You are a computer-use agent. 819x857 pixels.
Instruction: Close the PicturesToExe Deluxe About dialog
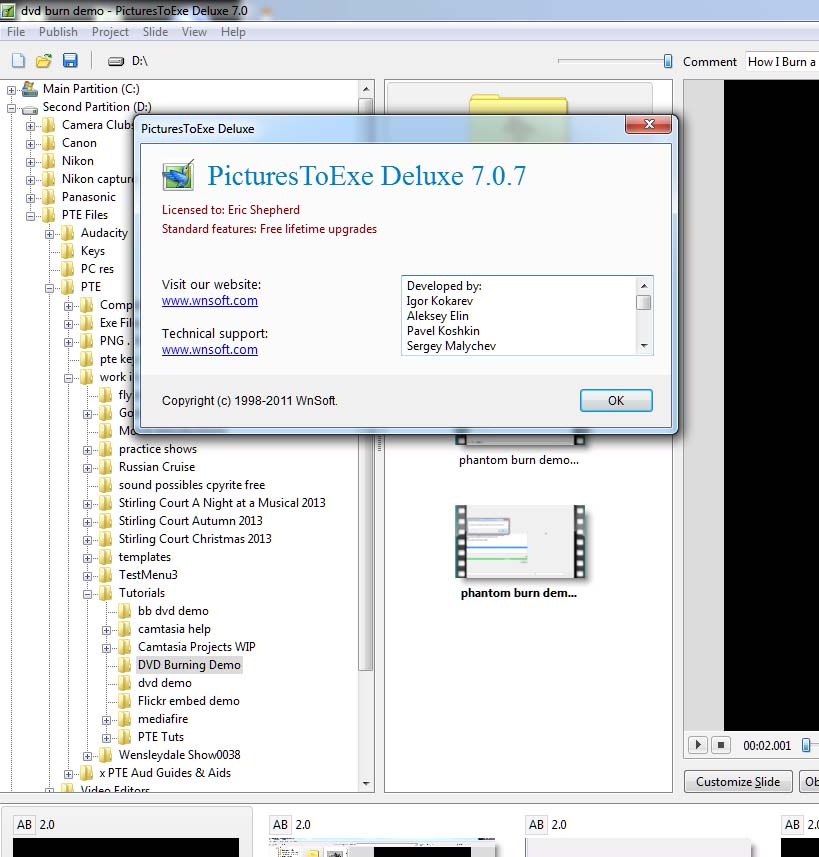click(x=648, y=124)
